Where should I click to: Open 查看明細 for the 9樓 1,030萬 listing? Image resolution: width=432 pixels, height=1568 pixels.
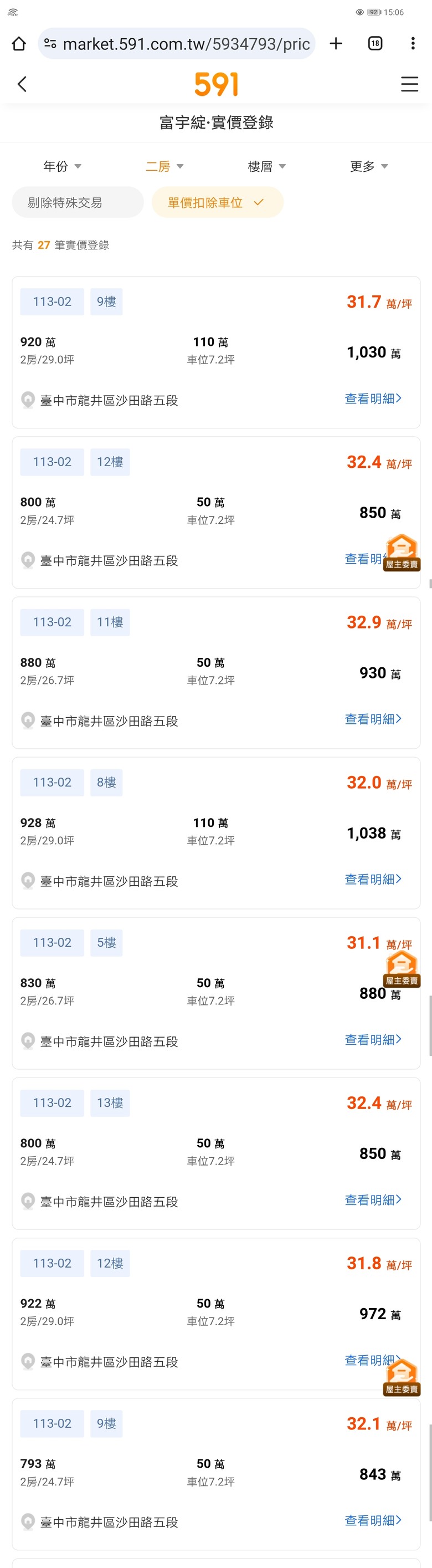pos(373,399)
